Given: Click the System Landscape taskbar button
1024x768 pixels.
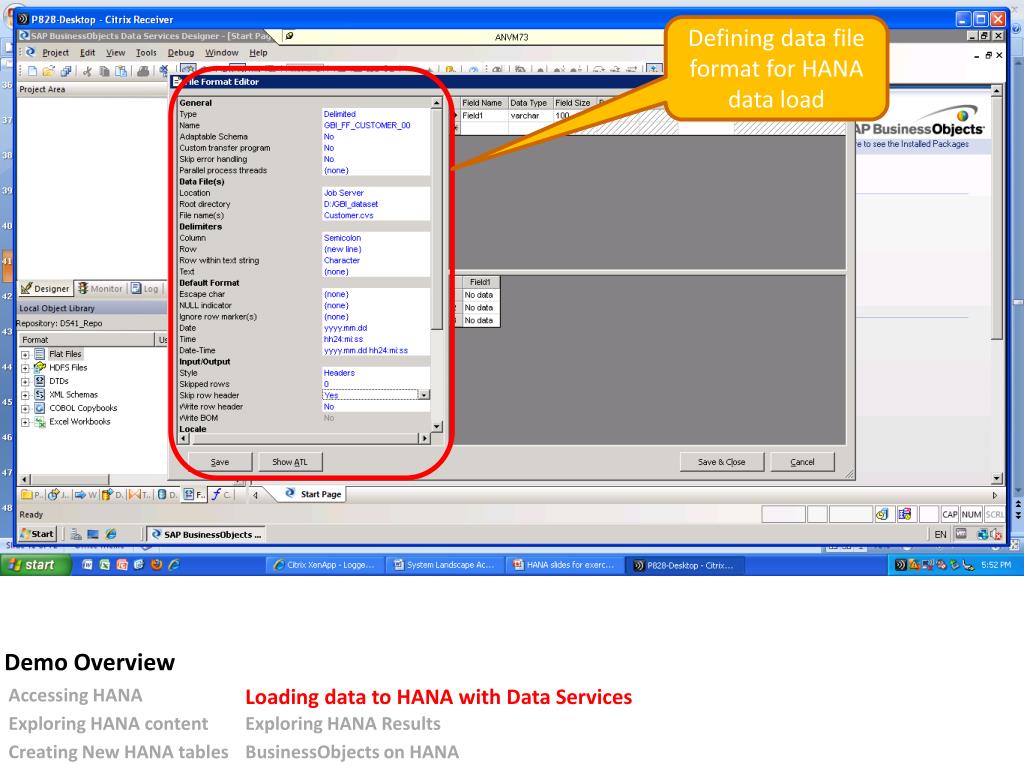Looking at the screenshot, I should tap(445, 565).
